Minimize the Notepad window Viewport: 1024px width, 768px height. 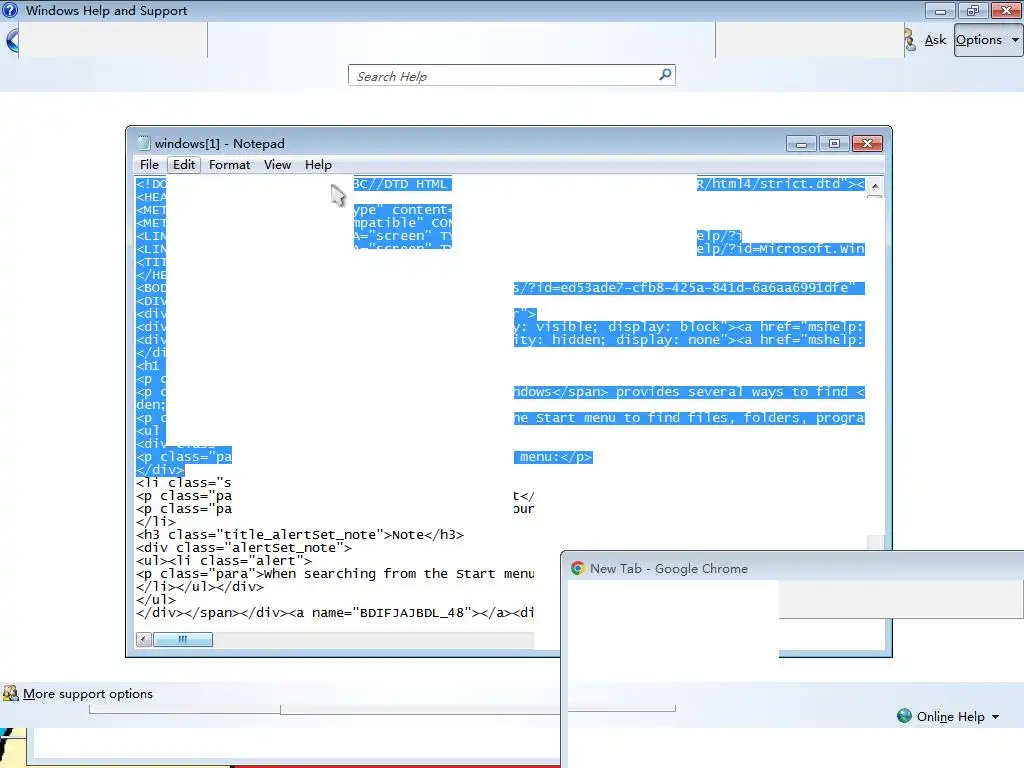(x=801, y=144)
